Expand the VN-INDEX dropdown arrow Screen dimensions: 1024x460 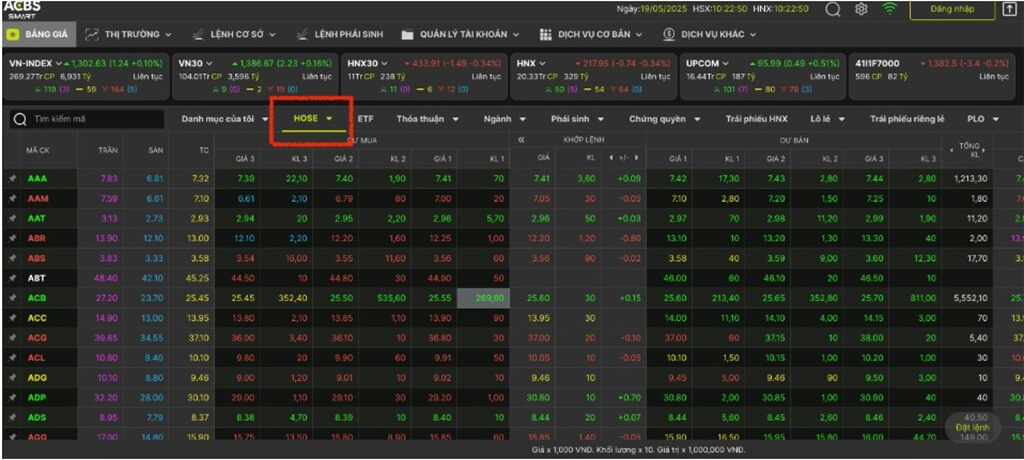point(58,64)
